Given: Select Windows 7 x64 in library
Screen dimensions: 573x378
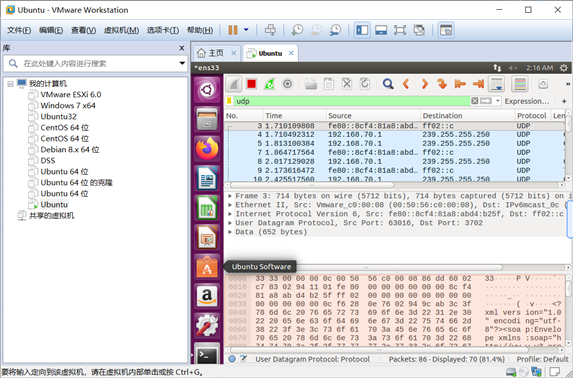Looking at the screenshot, I should pyautogui.click(x=68, y=106).
